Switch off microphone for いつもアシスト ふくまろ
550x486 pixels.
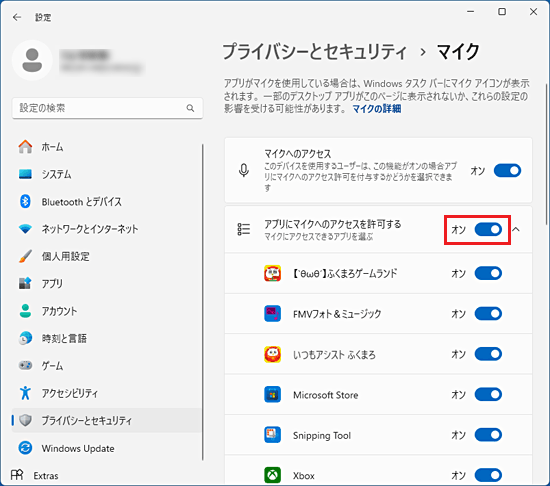[x=488, y=354]
